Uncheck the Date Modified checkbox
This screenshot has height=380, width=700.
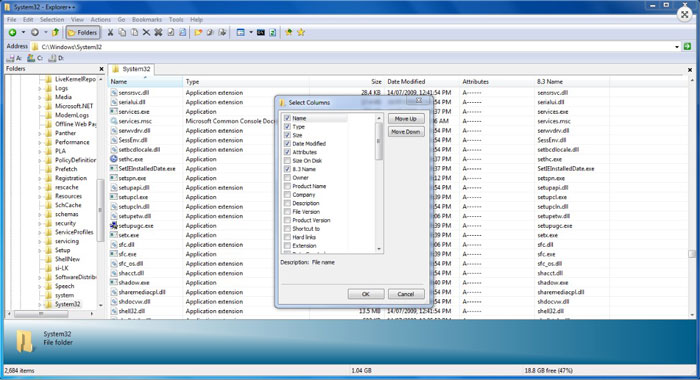(x=287, y=144)
